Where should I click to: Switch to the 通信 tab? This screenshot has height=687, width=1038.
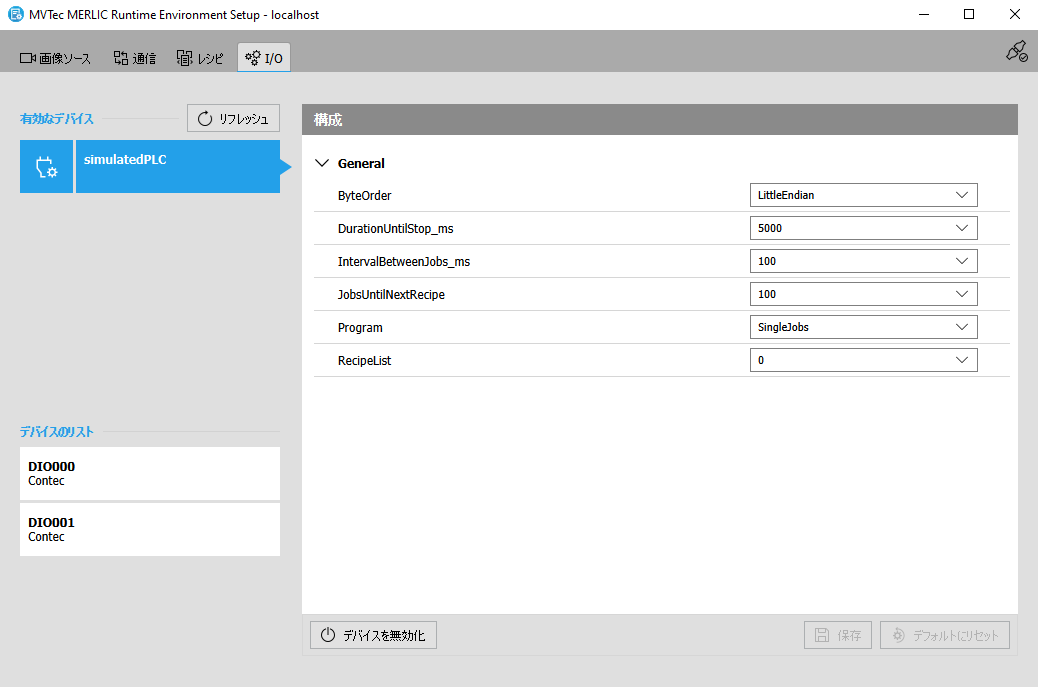[x=134, y=58]
